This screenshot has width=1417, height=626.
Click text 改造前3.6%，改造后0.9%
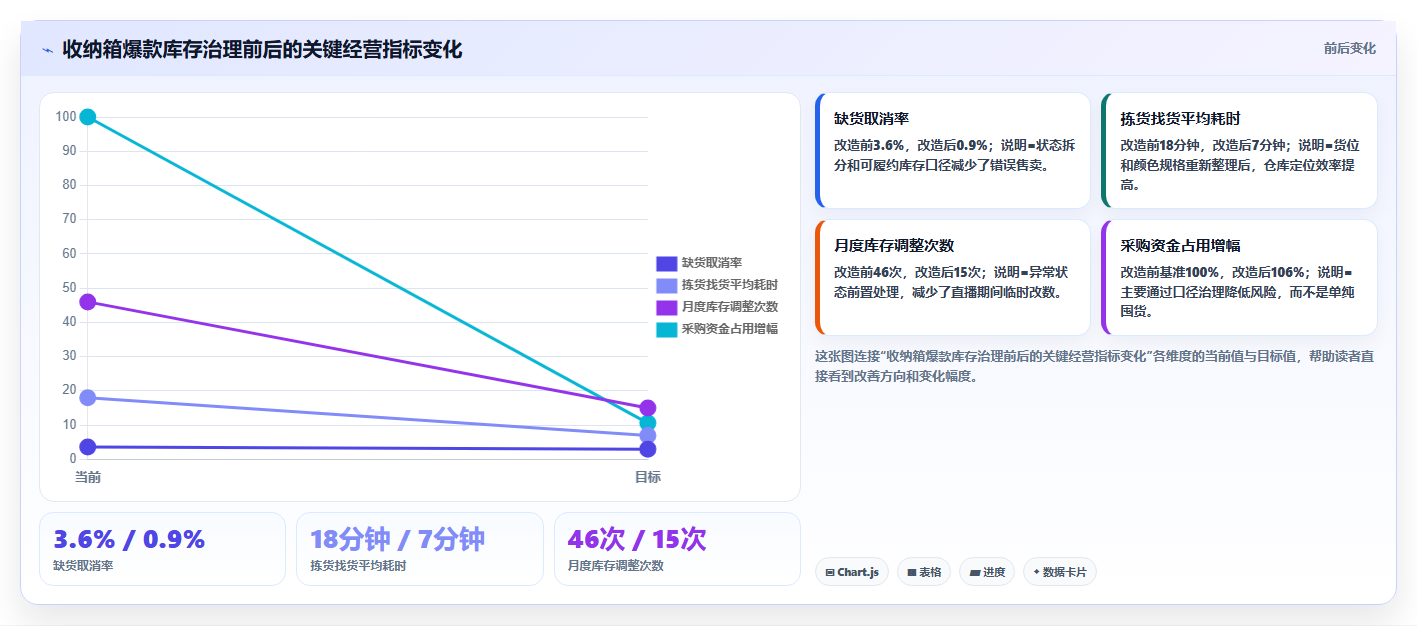(911, 145)
